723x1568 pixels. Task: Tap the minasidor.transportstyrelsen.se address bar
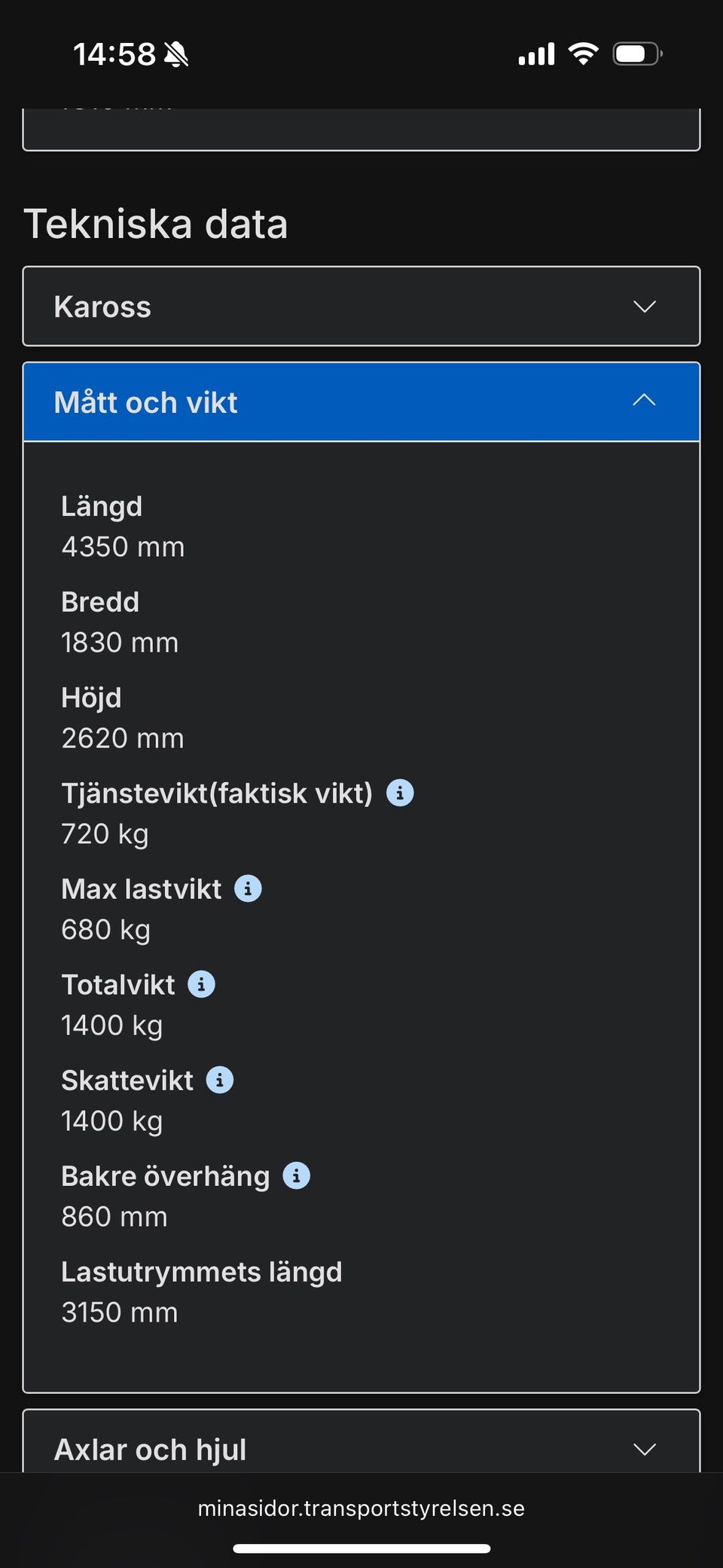tap(361, 1508)
